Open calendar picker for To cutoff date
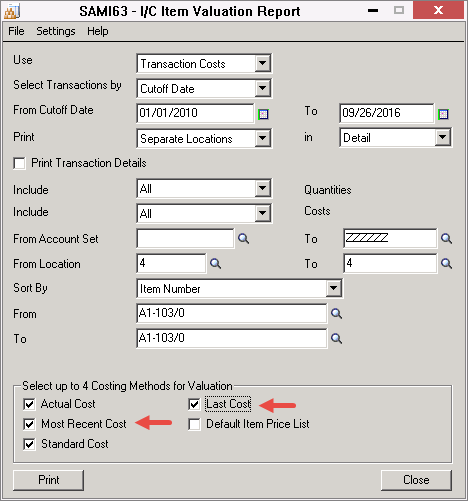Viewport: 468px width, 501px height. 443,114
